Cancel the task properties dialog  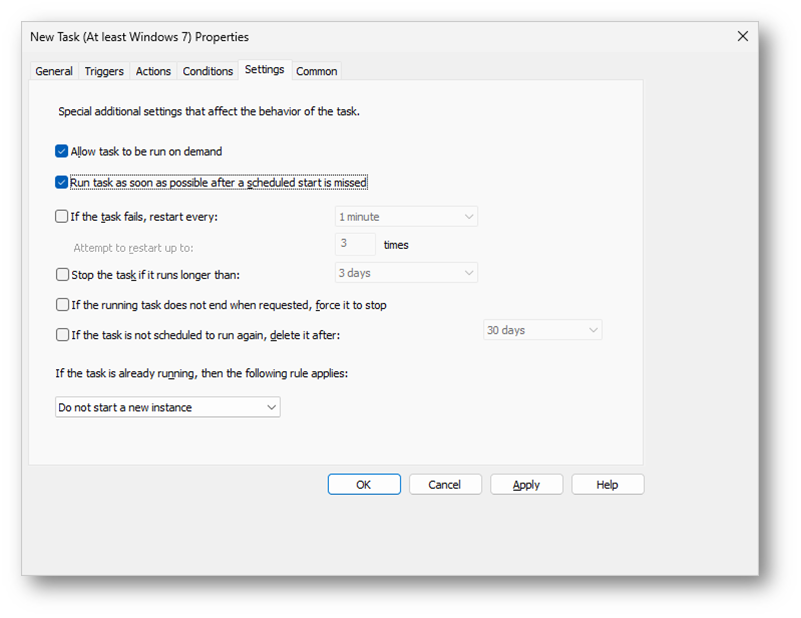[445, 484]
